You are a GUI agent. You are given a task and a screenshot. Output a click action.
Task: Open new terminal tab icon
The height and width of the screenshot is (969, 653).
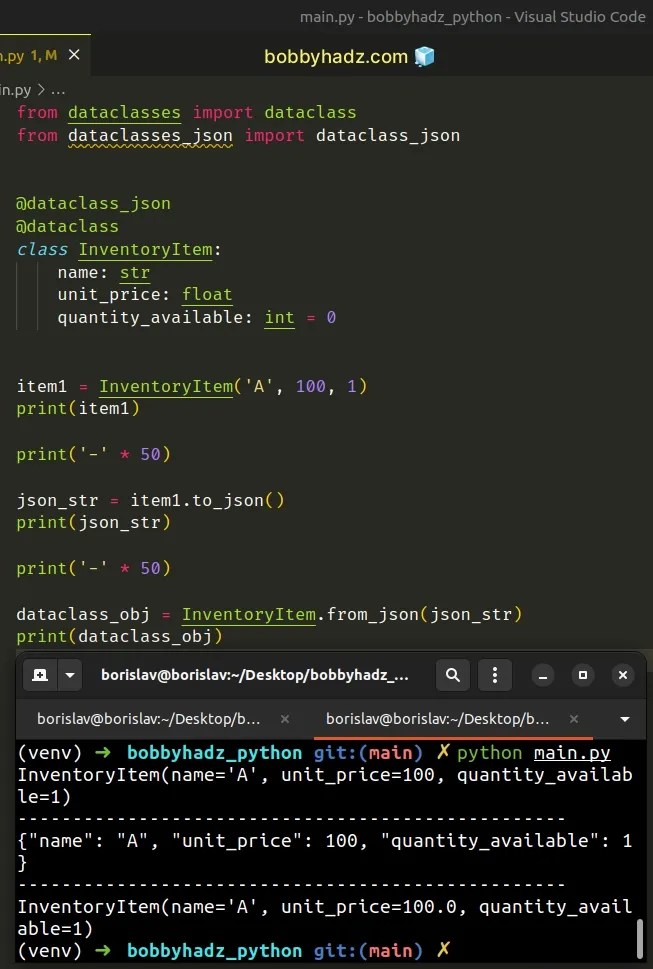[x=40, y=675]
